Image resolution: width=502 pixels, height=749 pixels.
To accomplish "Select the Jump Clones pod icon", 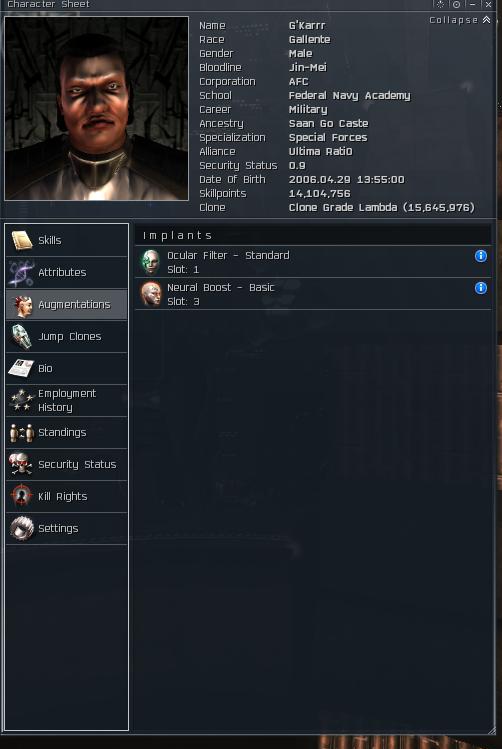I will pos(21,336).
